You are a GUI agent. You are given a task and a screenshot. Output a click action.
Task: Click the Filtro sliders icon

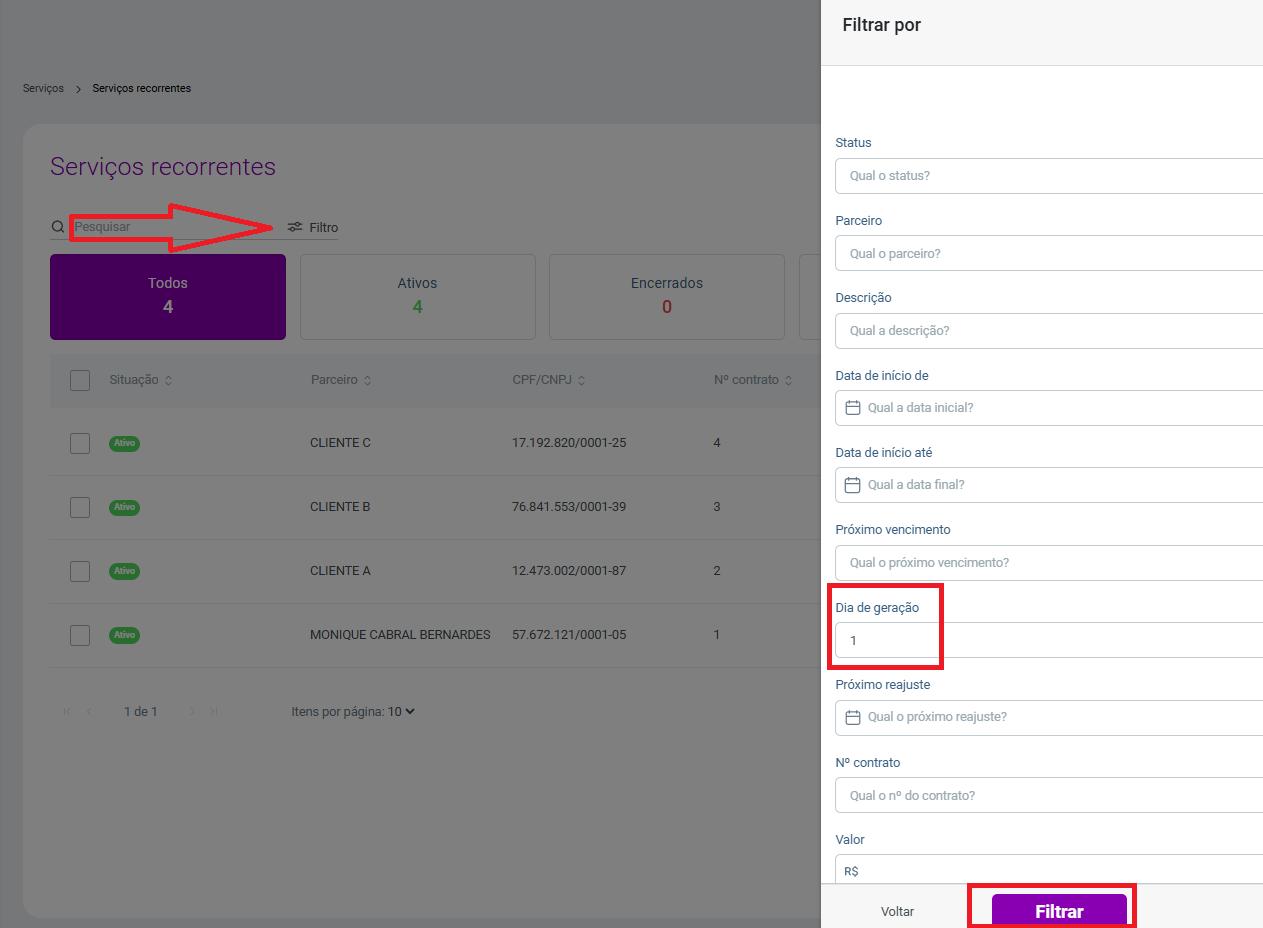pos(295,227)
